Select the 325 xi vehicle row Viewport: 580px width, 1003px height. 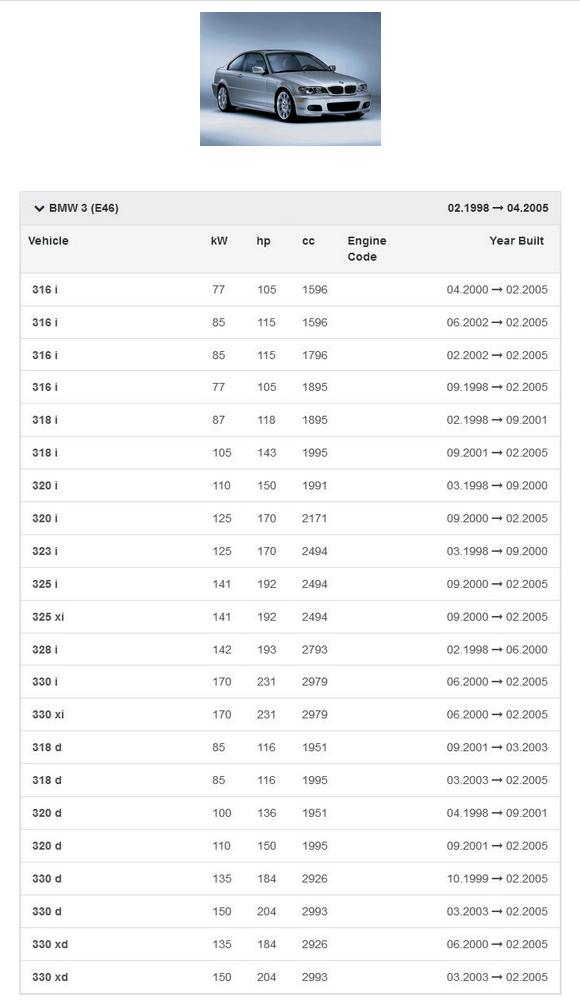[290, 617]
